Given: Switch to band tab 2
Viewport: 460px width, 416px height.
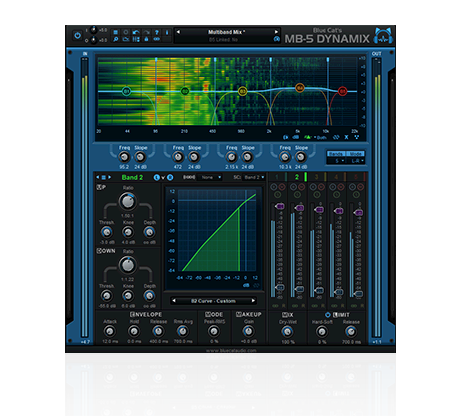Looking at the screenshot, I should (x=297, y=177).
